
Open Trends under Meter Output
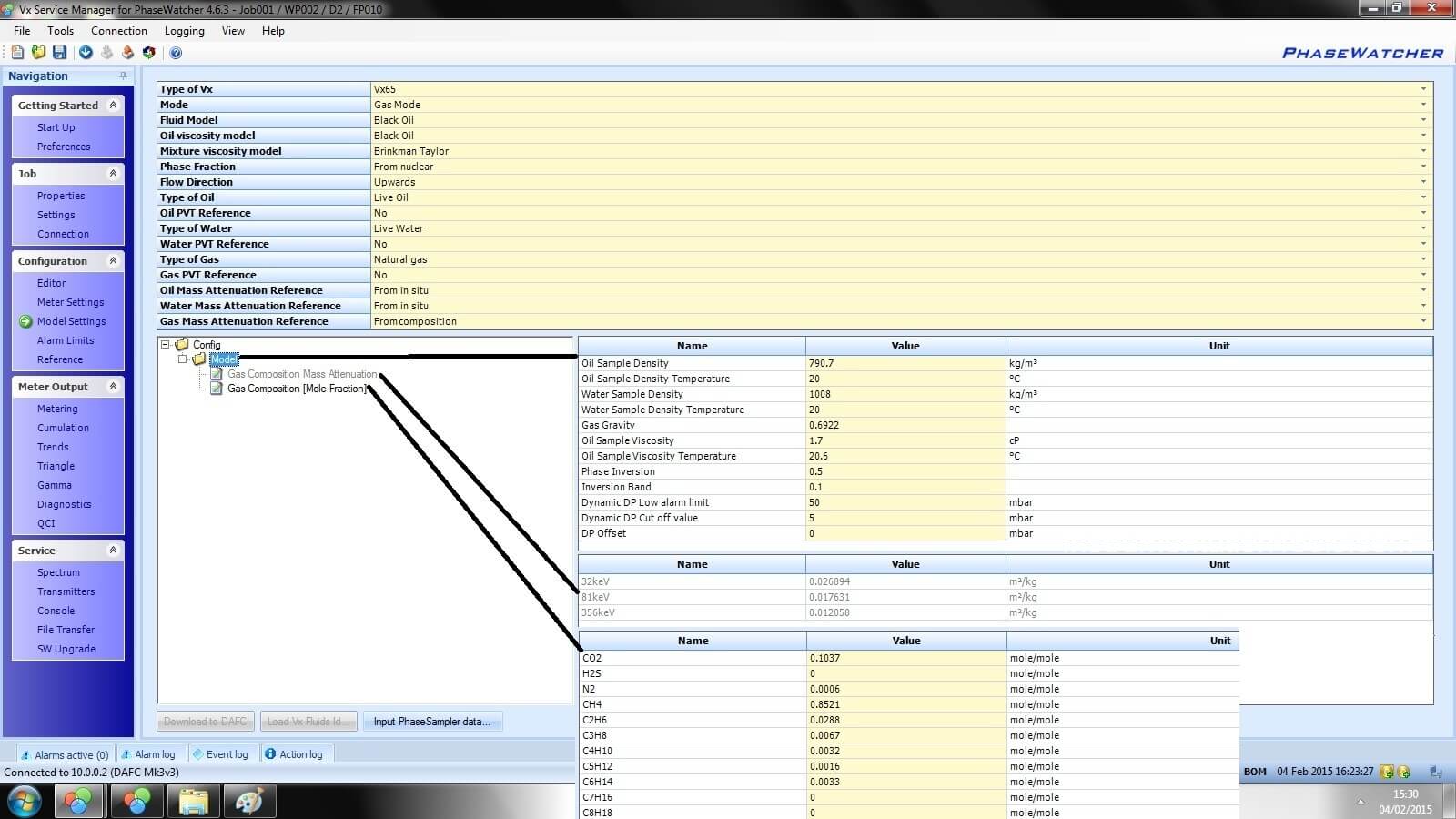click(x=53, y=447)
